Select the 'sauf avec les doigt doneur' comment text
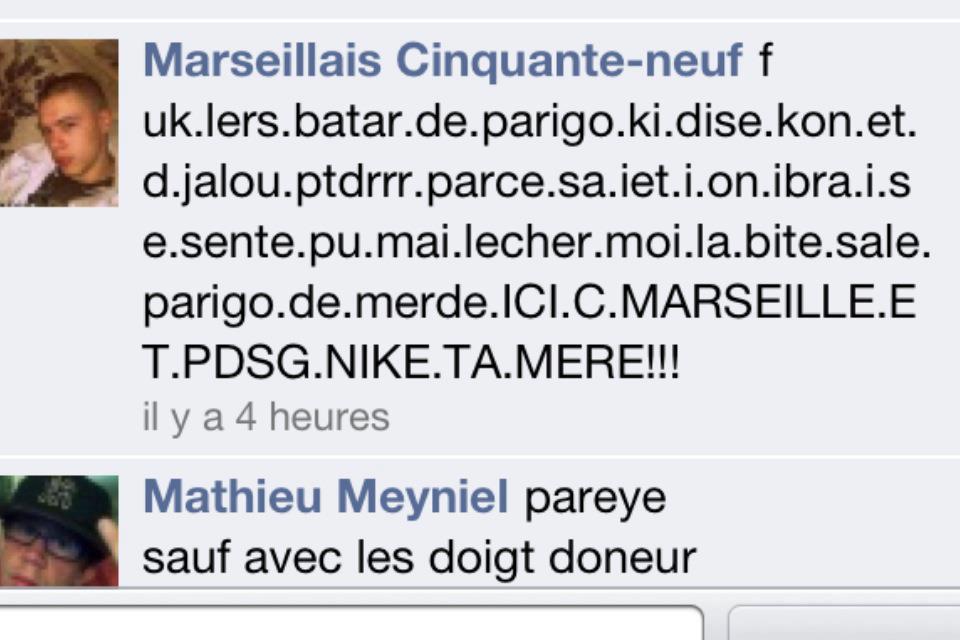 click(419, 558)
